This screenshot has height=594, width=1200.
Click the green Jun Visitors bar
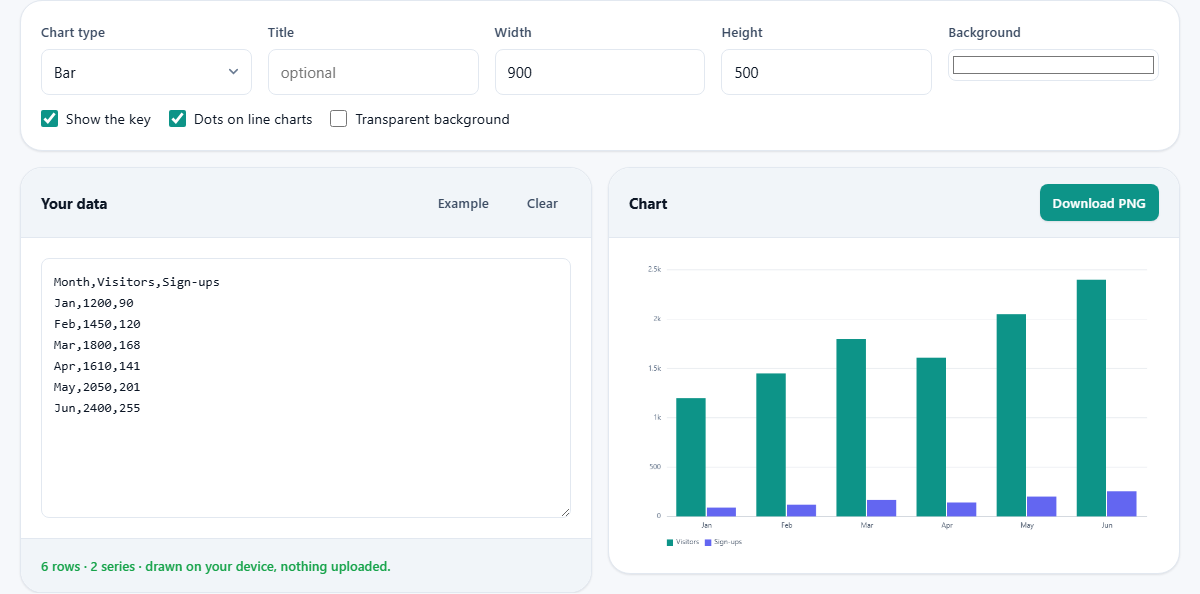[1091, 398]
